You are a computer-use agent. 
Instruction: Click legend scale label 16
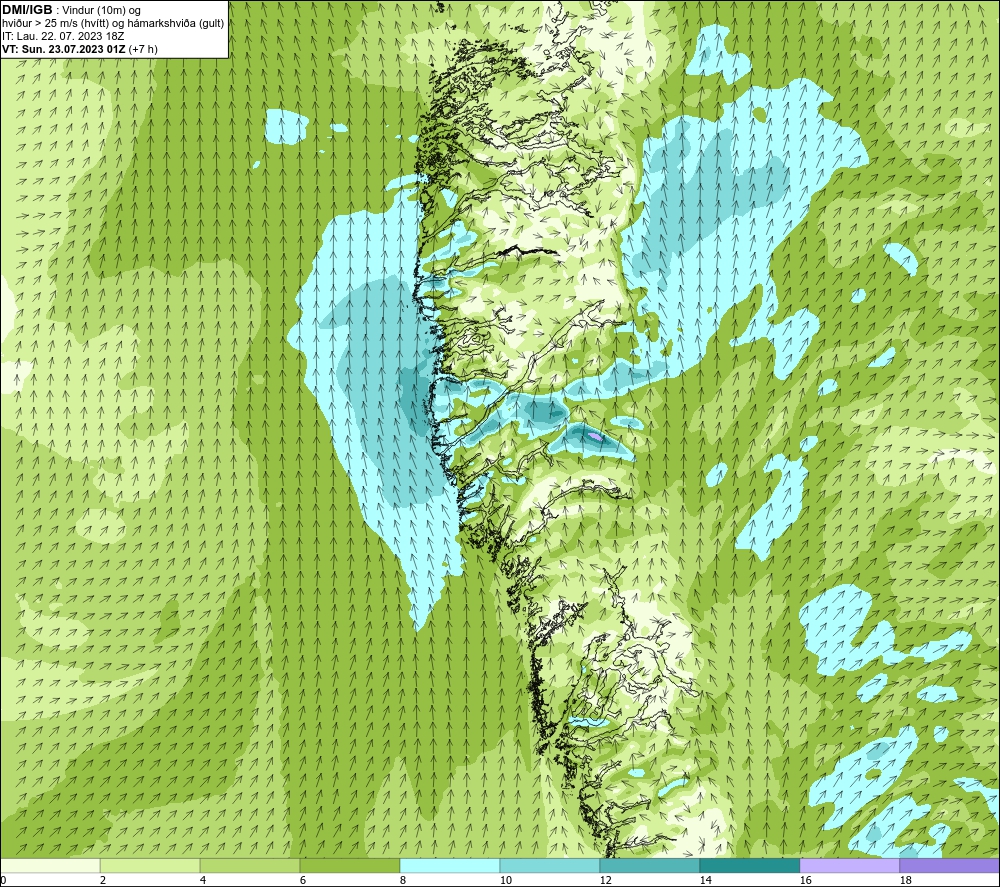[805, 881]
